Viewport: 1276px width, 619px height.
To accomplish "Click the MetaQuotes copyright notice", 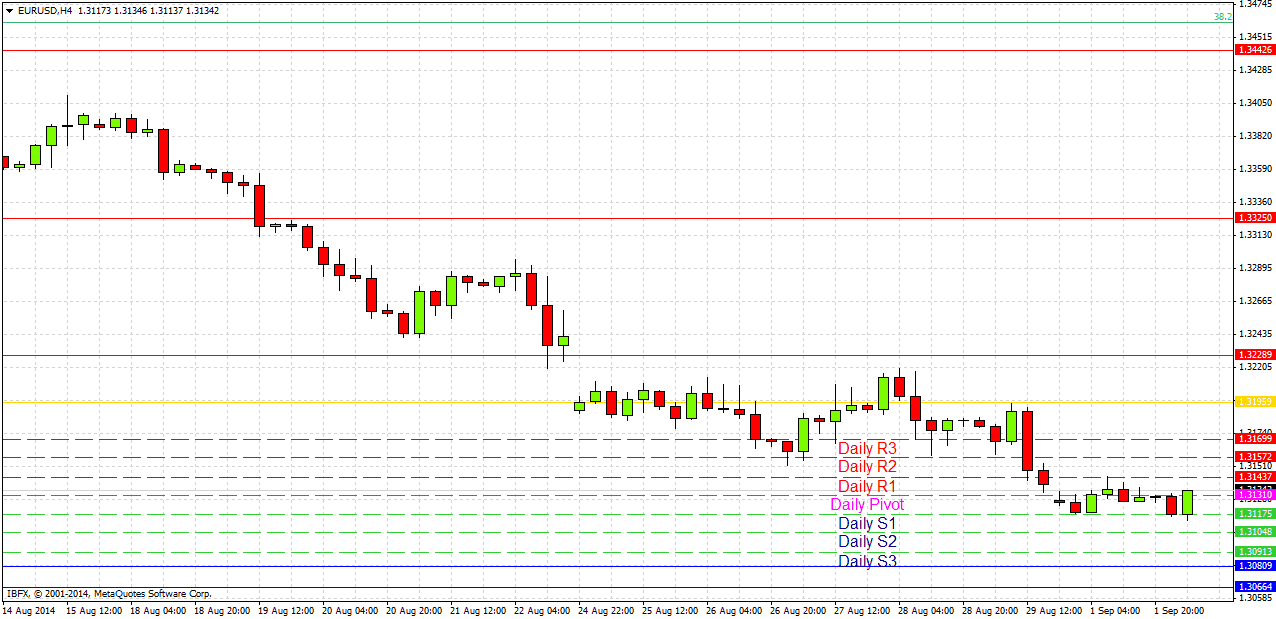I will (x=110, y=592).
